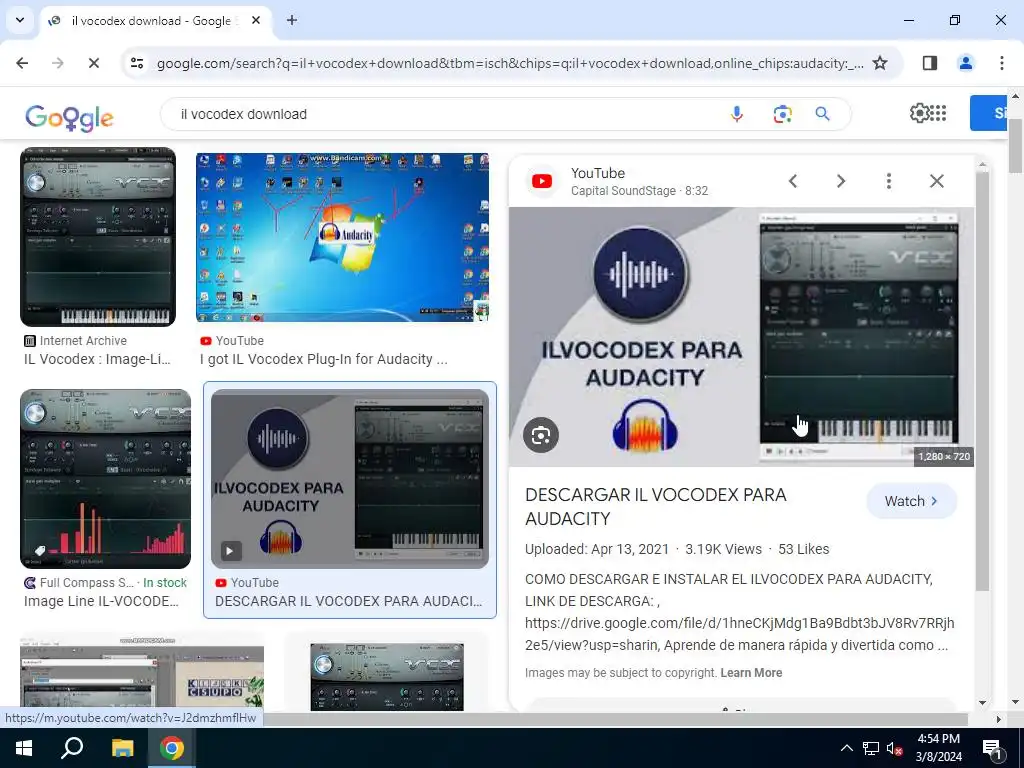Show hidden system tray icons
This screenshot has width=1024, height=768.
click(846, 748)
